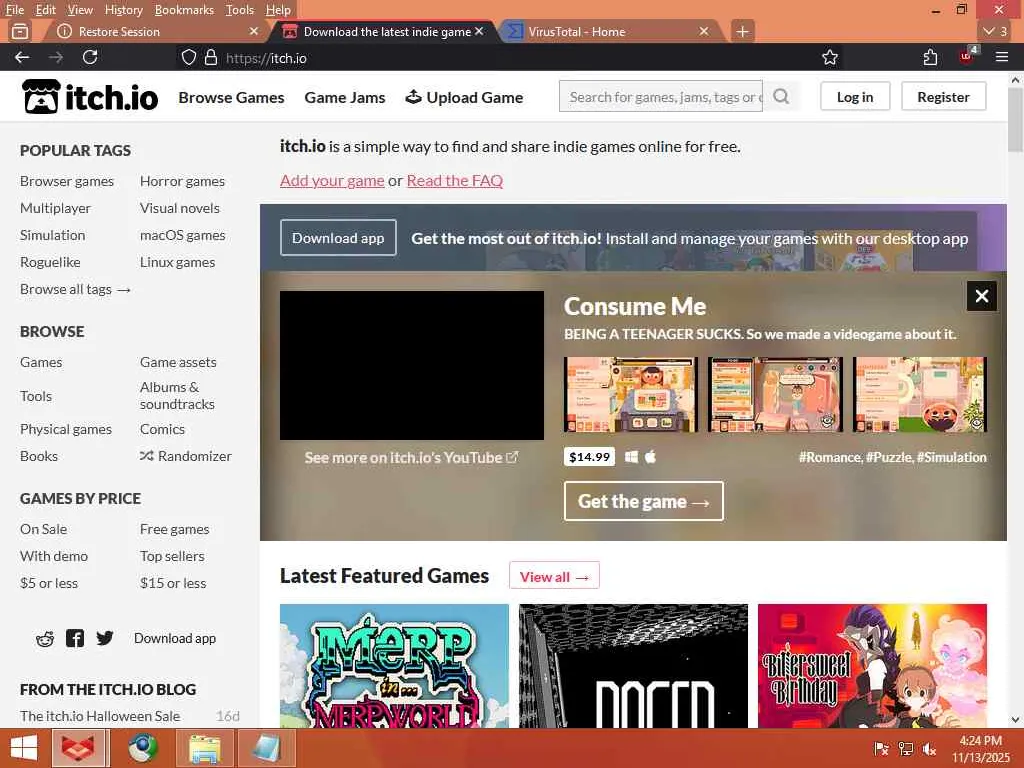Click the red fox app taskbar icon
This screenshot has width=1024, height=768.
pos(78,748)
